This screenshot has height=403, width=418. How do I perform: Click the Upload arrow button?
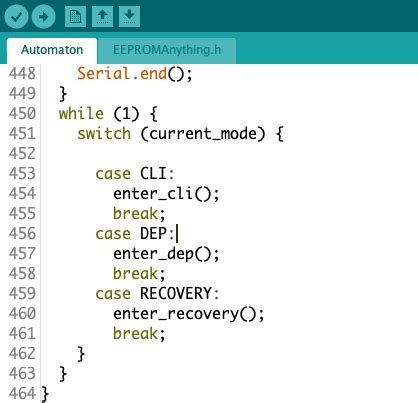[x=43, y=16]
